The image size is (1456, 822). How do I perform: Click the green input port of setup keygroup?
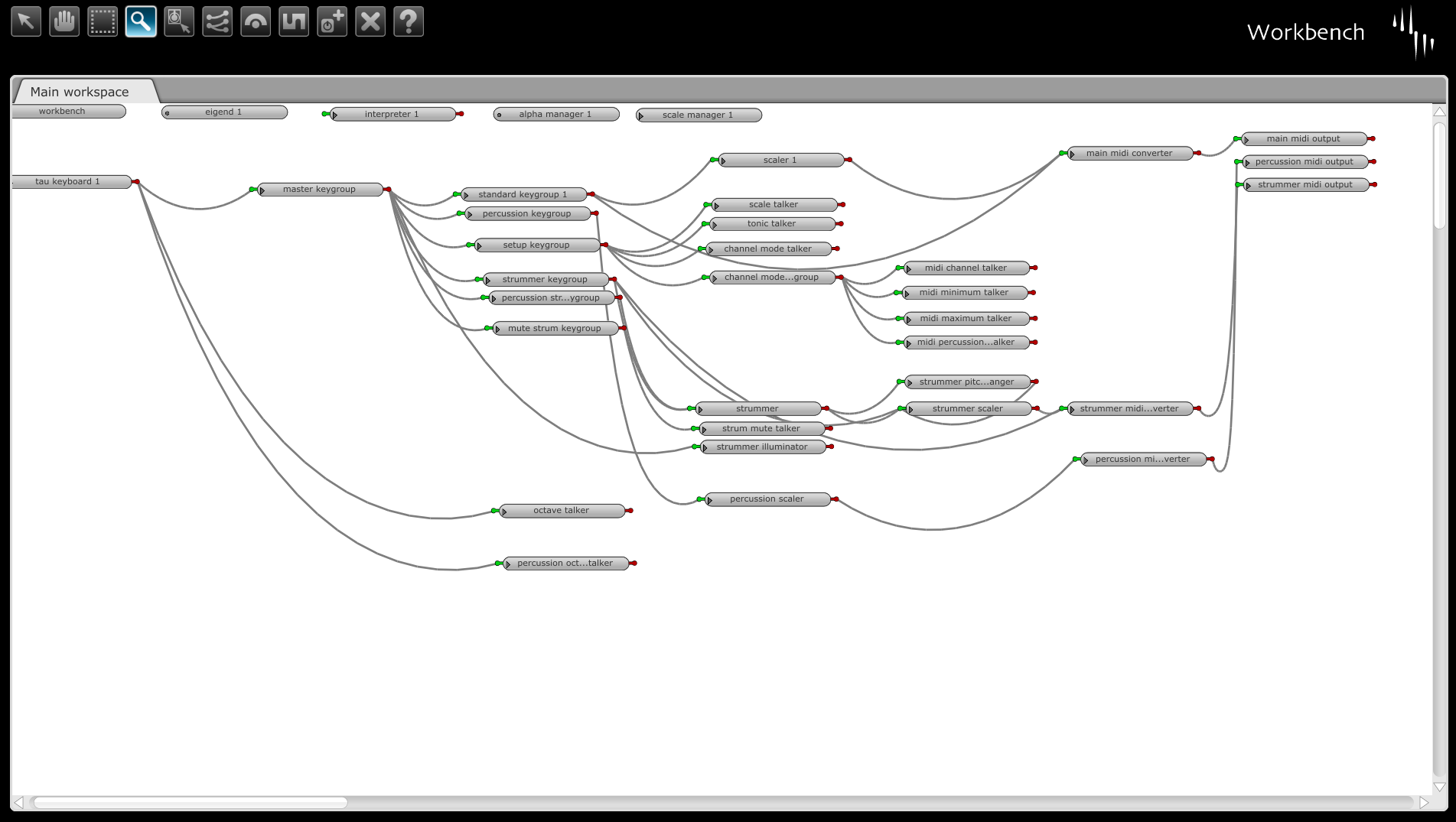point(469,245)
